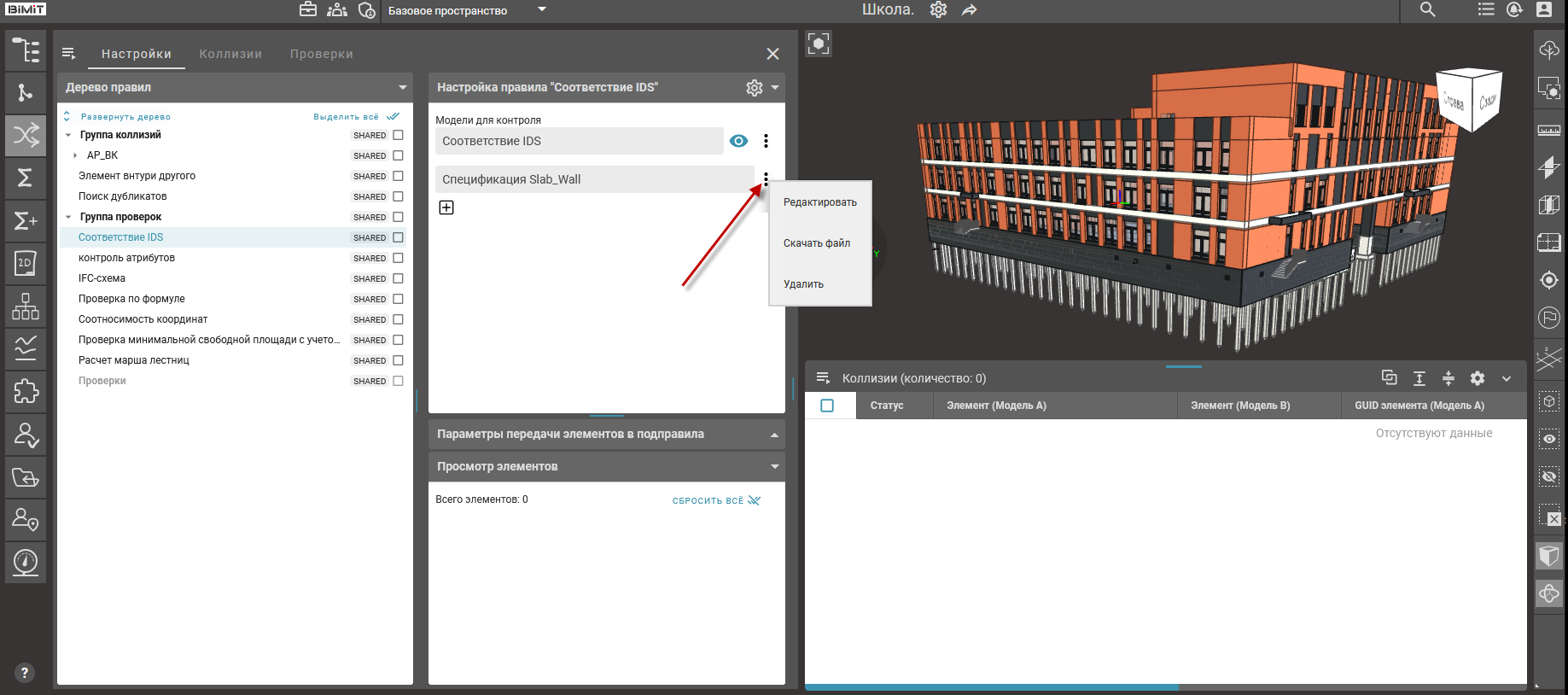The width and height of the screenshot is (1568, 695).
Task: Collapse collisions panel with chevron arrow
Action: [x=1507, y=378]
